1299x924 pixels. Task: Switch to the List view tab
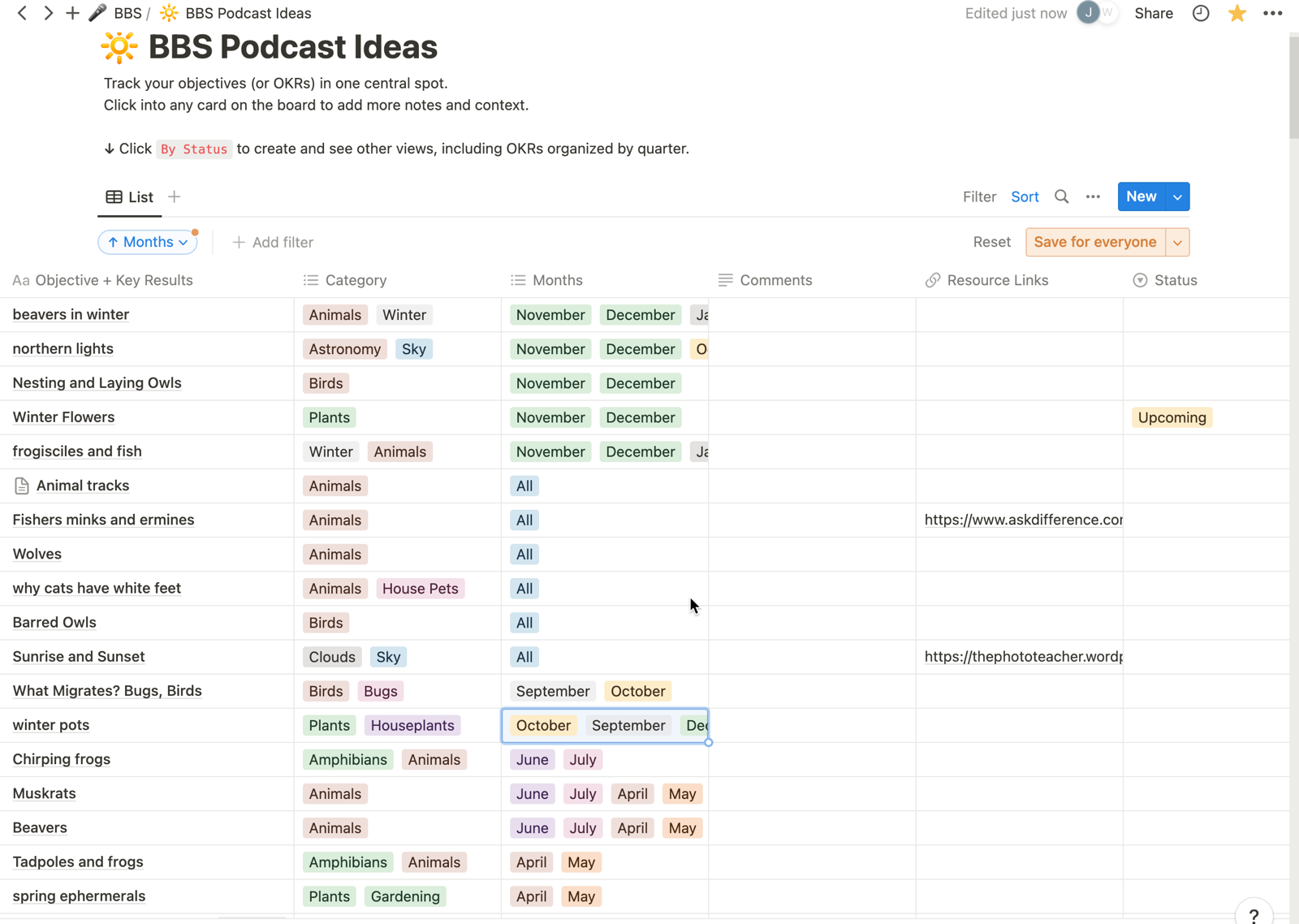pyautogui.click(x=130, y=196)
